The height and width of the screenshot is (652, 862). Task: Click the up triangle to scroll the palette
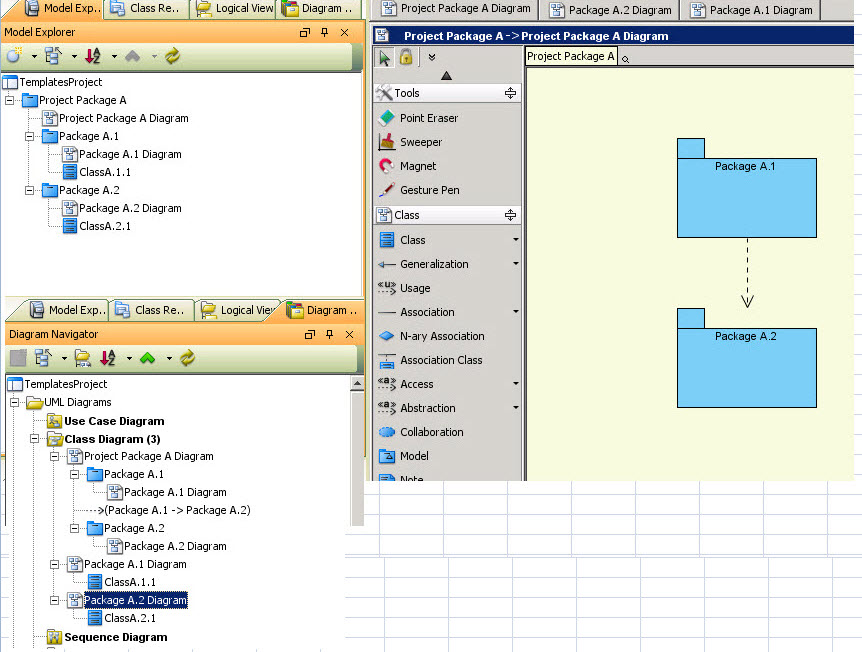point(446,75)
